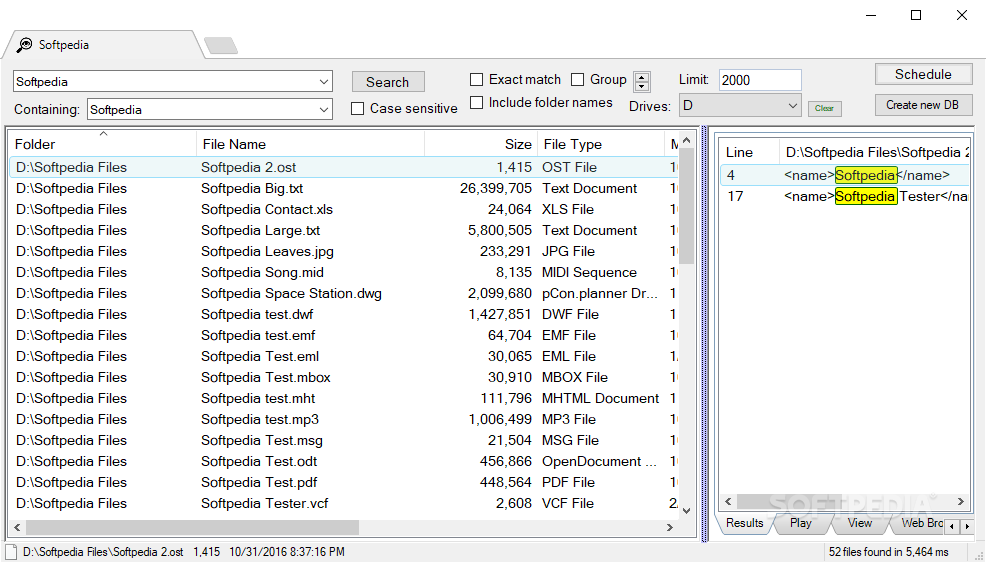Click preview line 17 Softpedia Tester match
Image resolution: width=986 pixels, height=563 pixels.
(845, 196)
